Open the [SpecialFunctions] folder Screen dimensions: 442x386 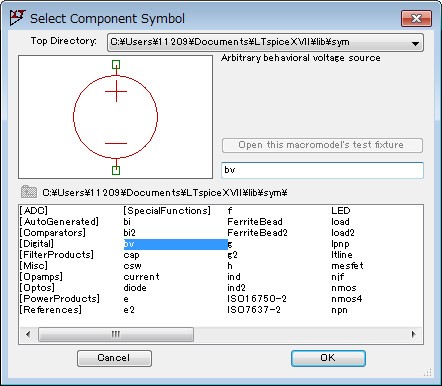pos(167,211)
